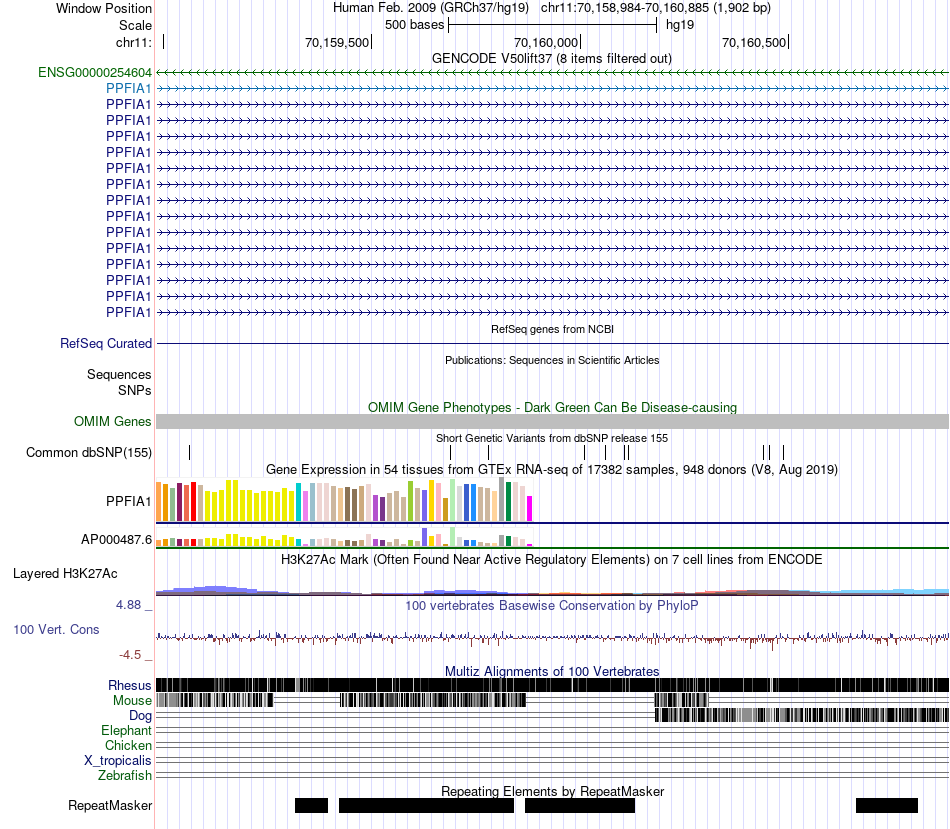Open Publications: Sequences in Scientific Articles title

[552, 360]
